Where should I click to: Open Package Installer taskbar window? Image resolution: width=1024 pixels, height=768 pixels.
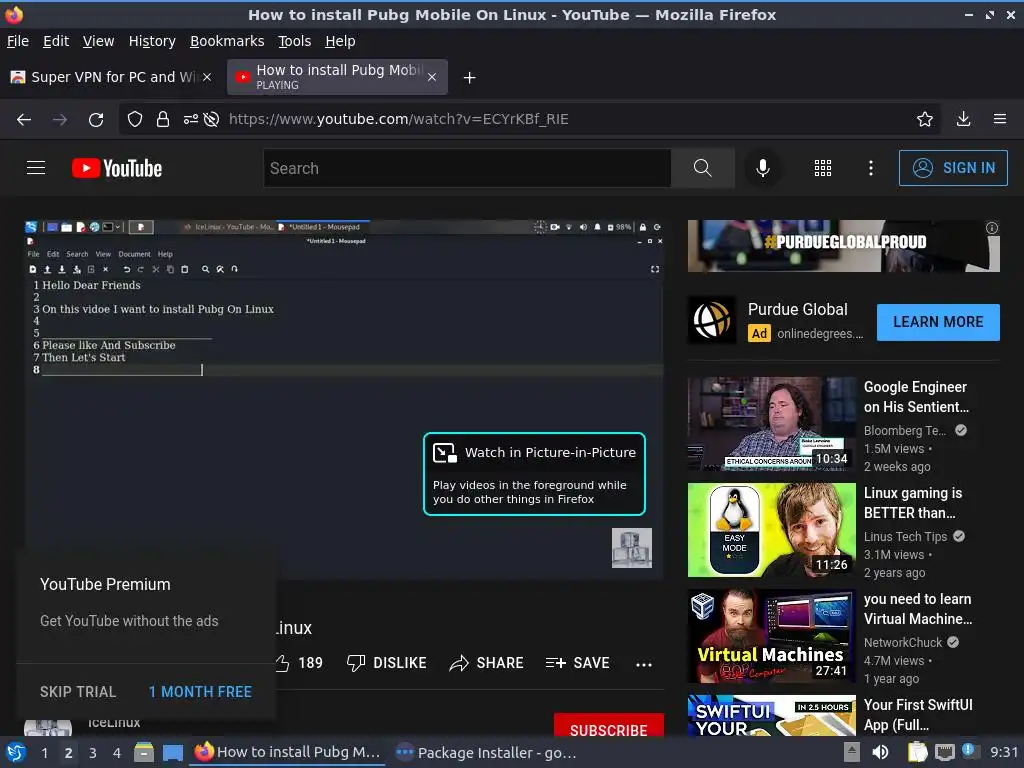click(x=487, y=752)
